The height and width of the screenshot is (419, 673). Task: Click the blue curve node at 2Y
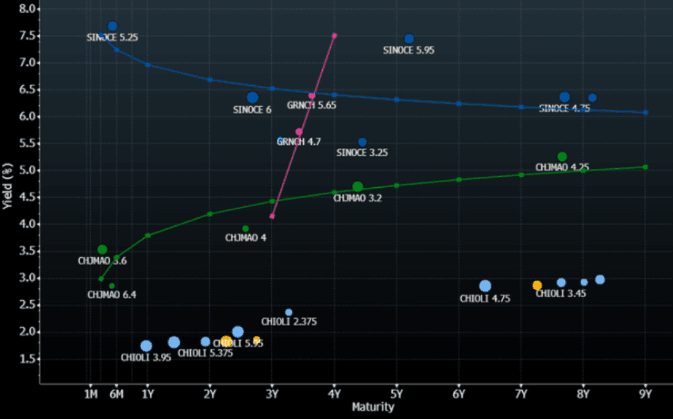coord(210,80)
